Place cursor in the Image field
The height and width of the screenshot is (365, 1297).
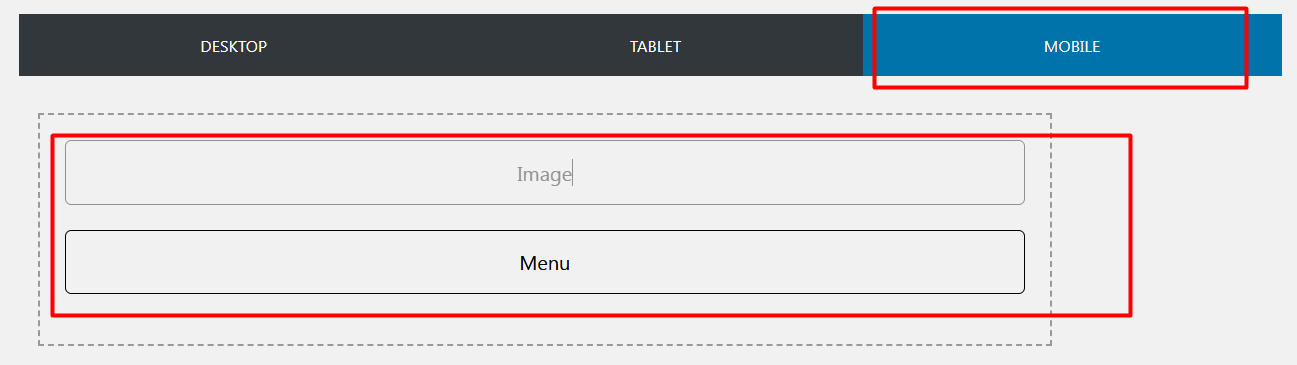click(545, 173)
